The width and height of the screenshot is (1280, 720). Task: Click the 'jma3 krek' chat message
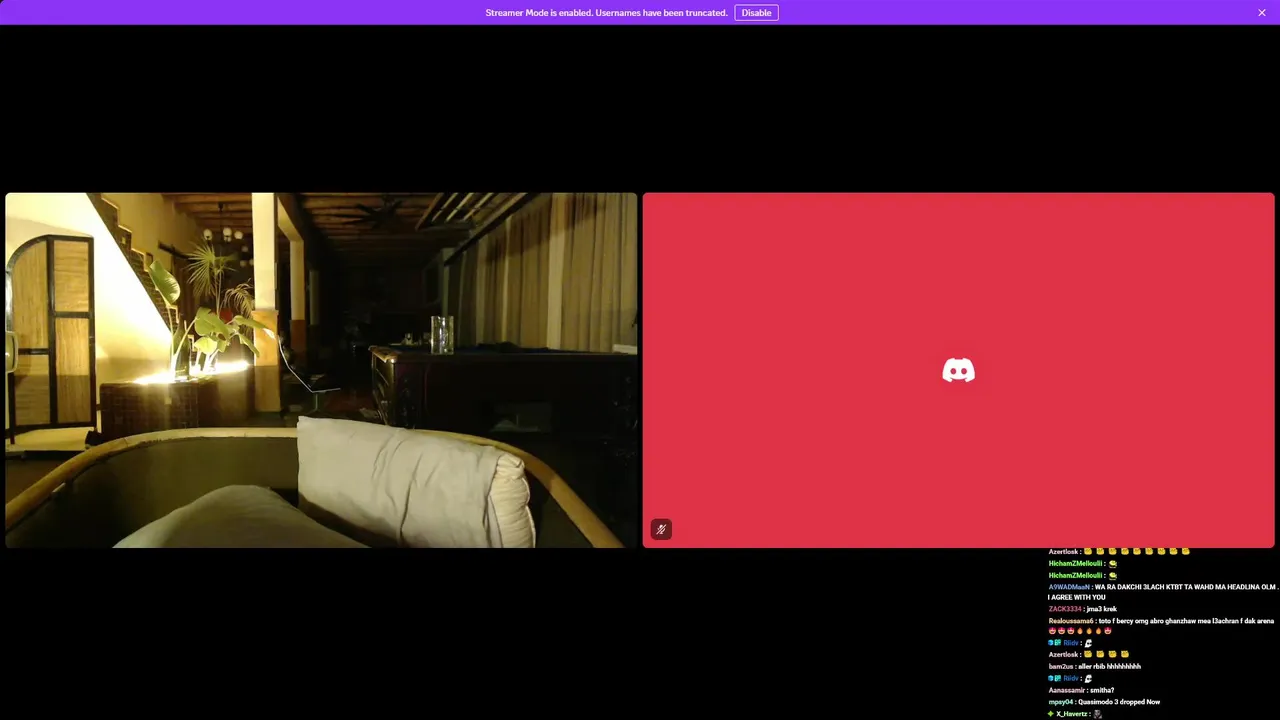[x=1103, y=609]
